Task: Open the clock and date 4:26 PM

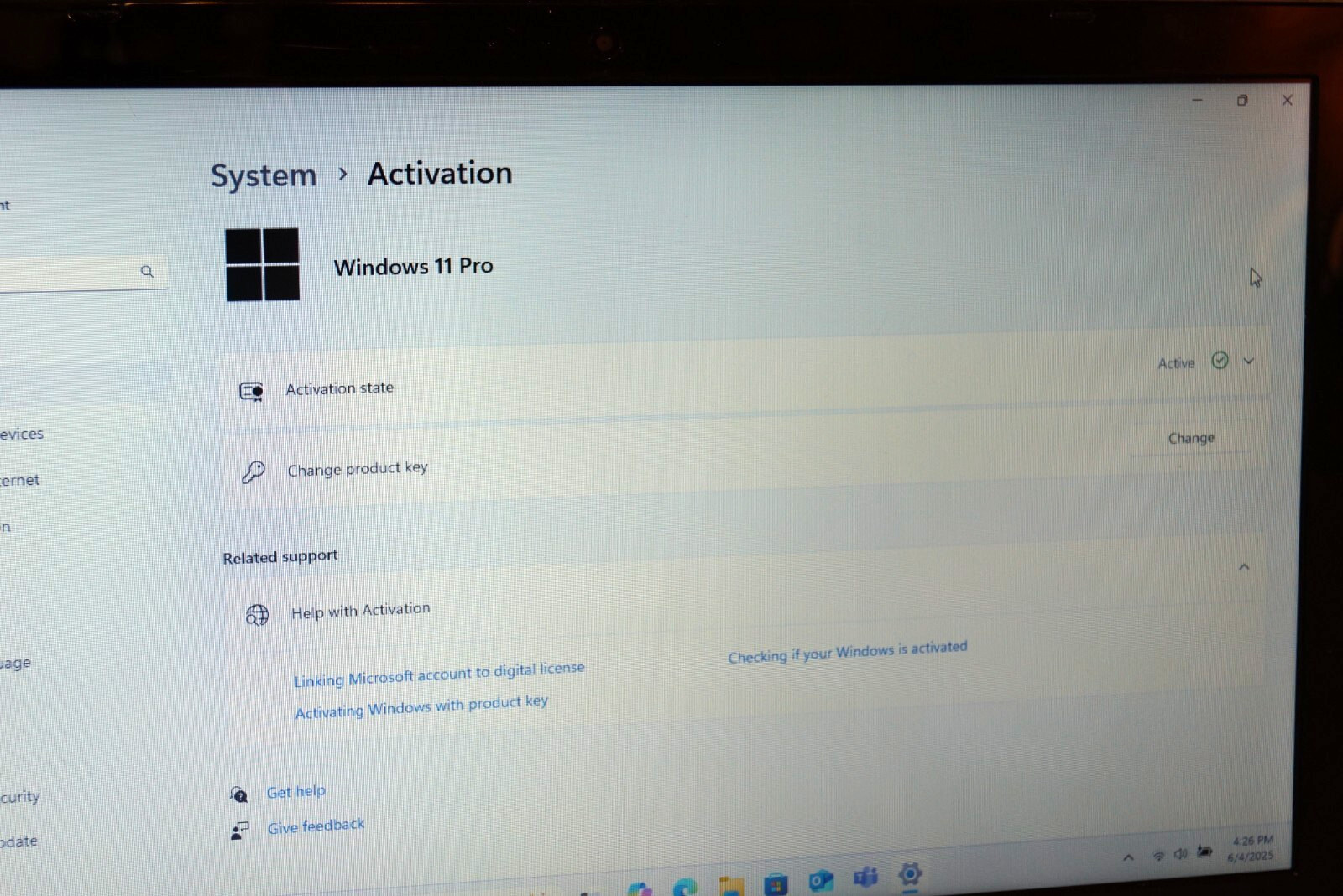Action: (1251, 848)
